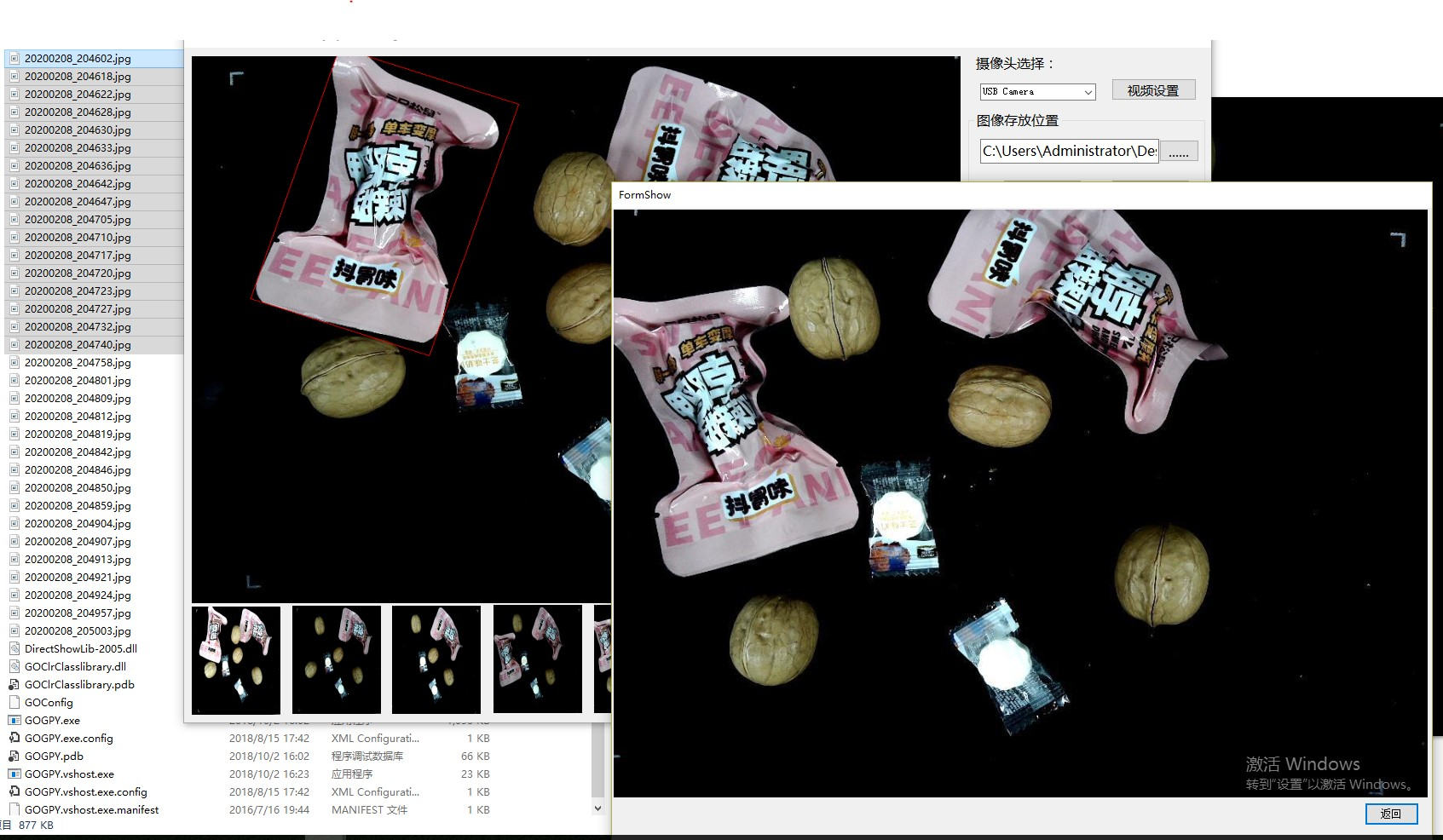The width and height of the screenshot is (1443, 840).
Task: Select file name 20200208_204740.jpg
Action: point(78,345)
